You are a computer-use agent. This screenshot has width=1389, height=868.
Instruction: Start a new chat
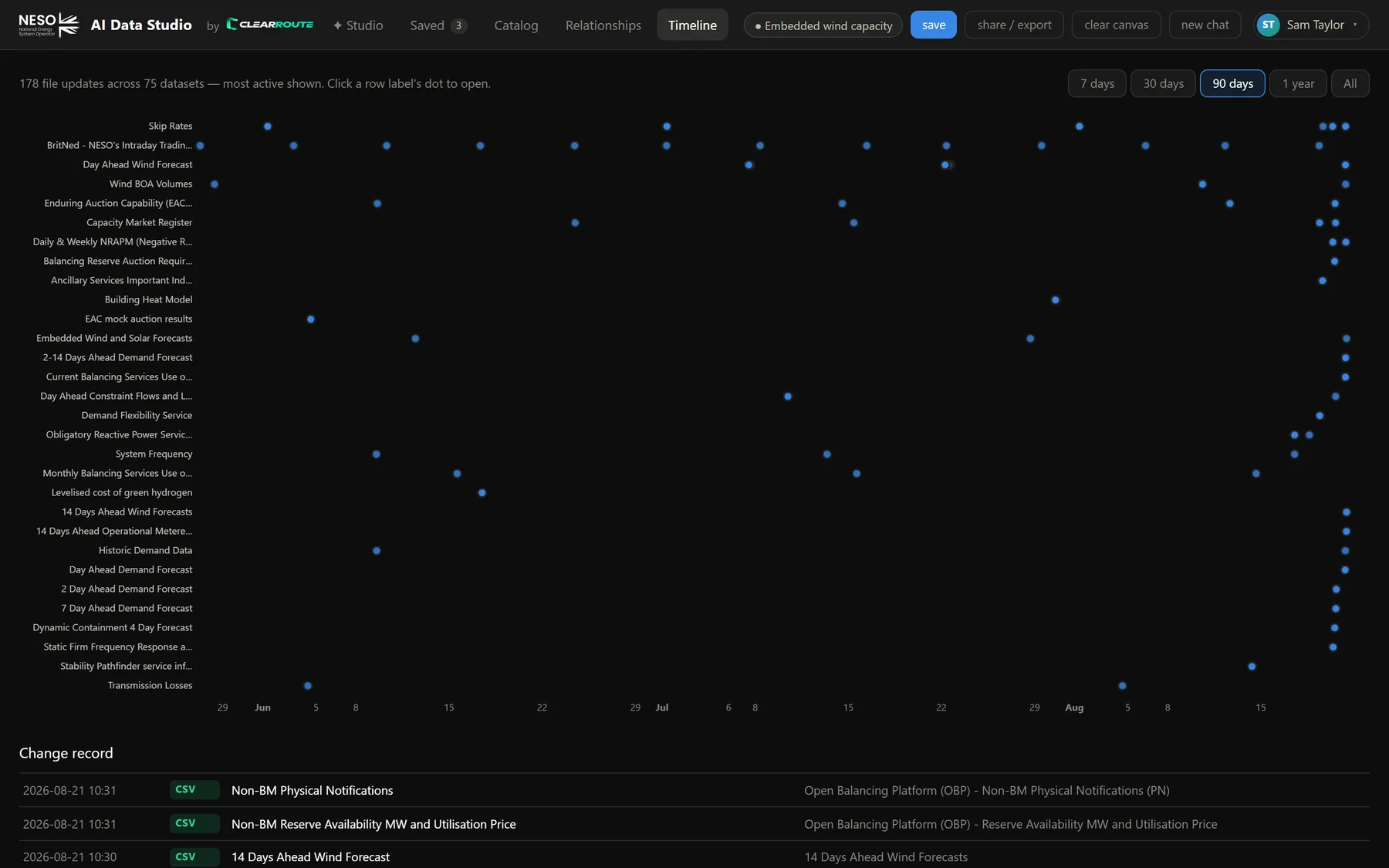[1205, 25]
